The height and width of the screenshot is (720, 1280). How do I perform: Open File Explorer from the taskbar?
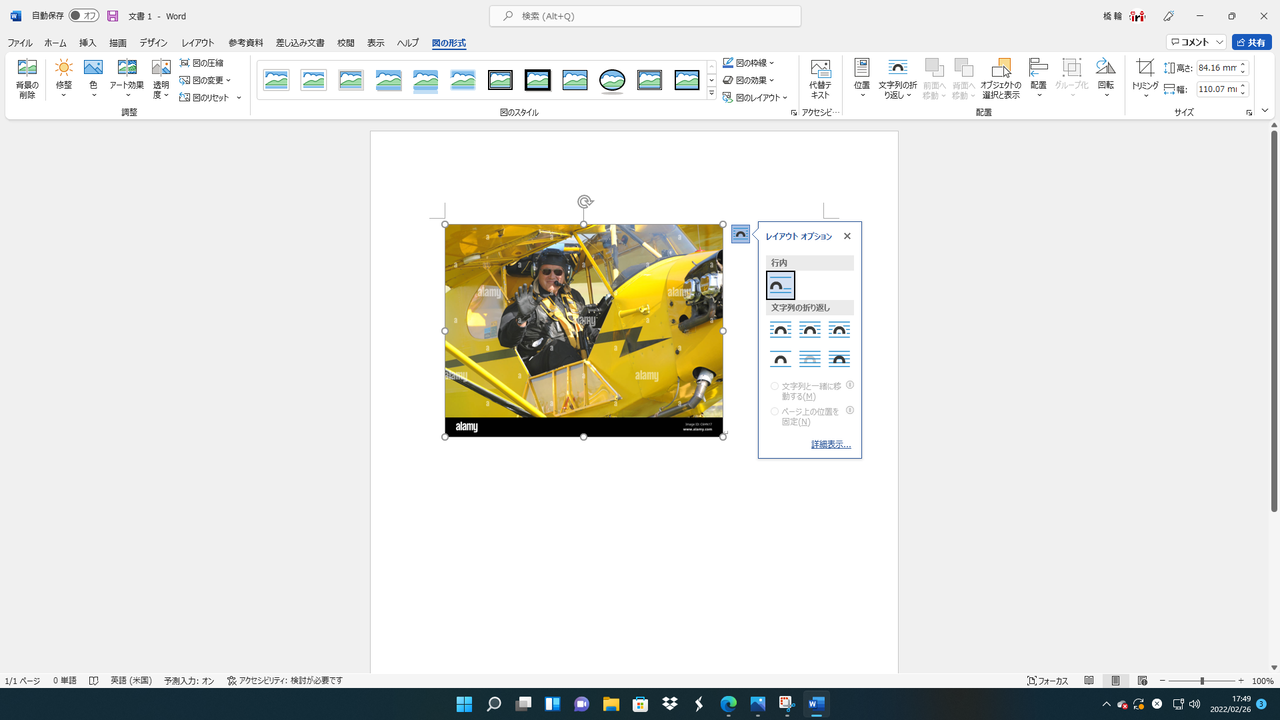tap(611, 704)
